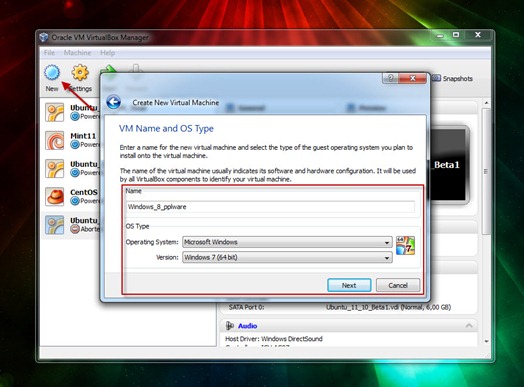524x387 pixels.
Task: Click the wizard help question-mark button
Action: tap(390, 78)
